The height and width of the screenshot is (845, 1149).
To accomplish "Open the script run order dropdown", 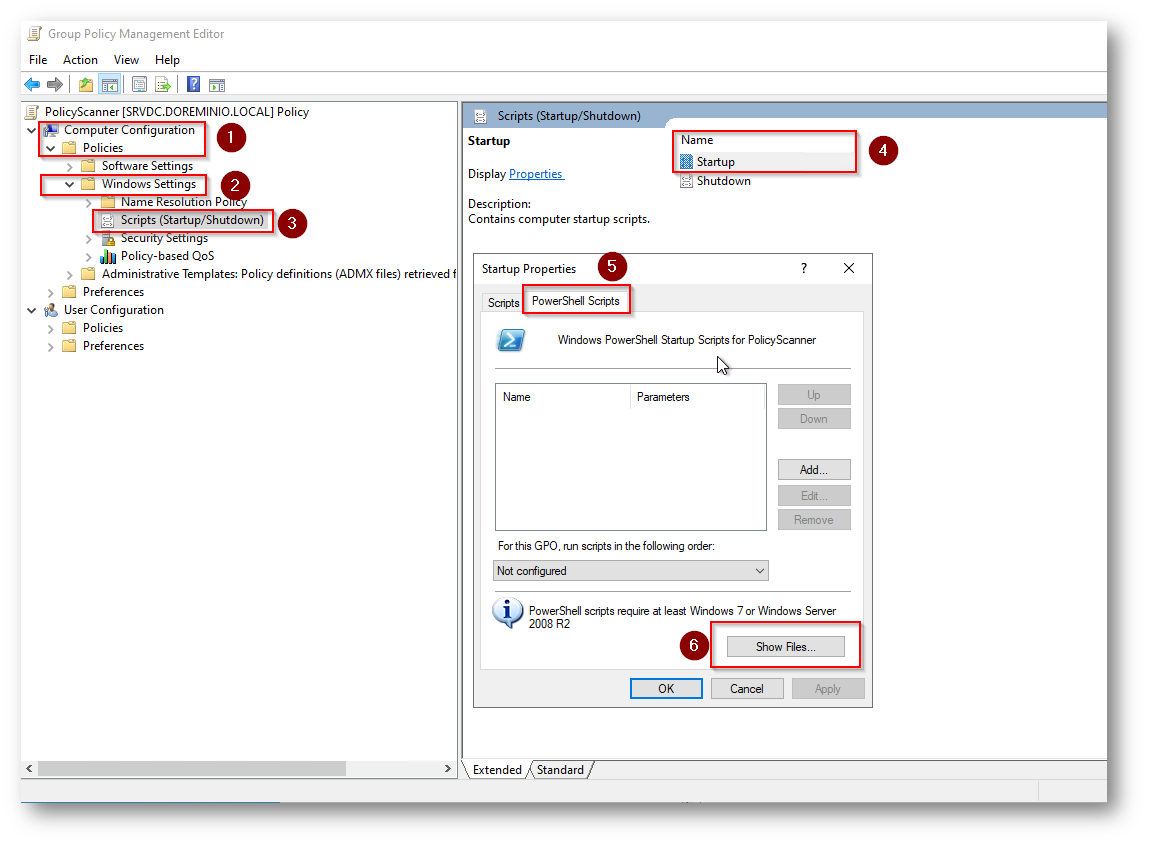I will [x=631, y=571].
